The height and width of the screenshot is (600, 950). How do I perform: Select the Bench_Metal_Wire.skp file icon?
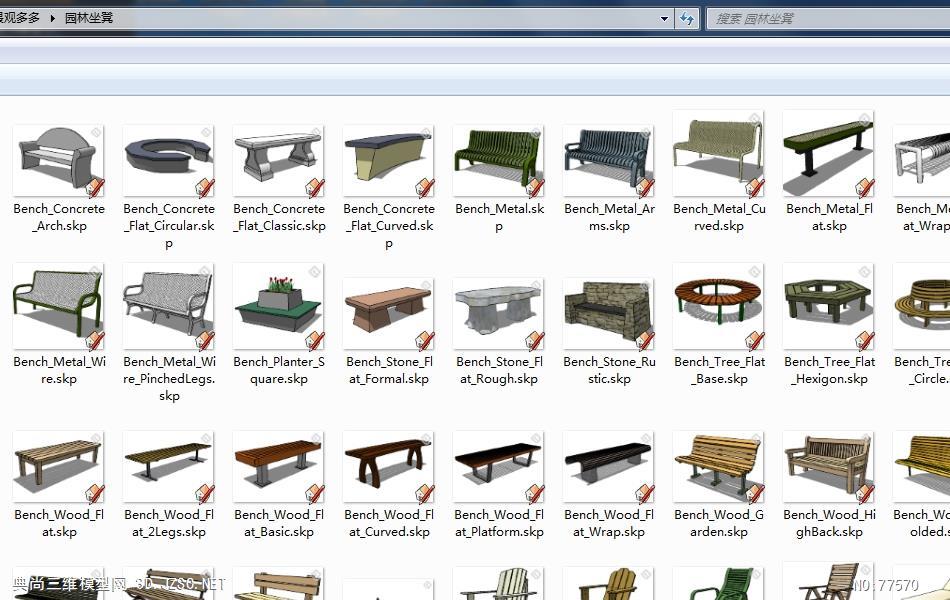(59, 306)
